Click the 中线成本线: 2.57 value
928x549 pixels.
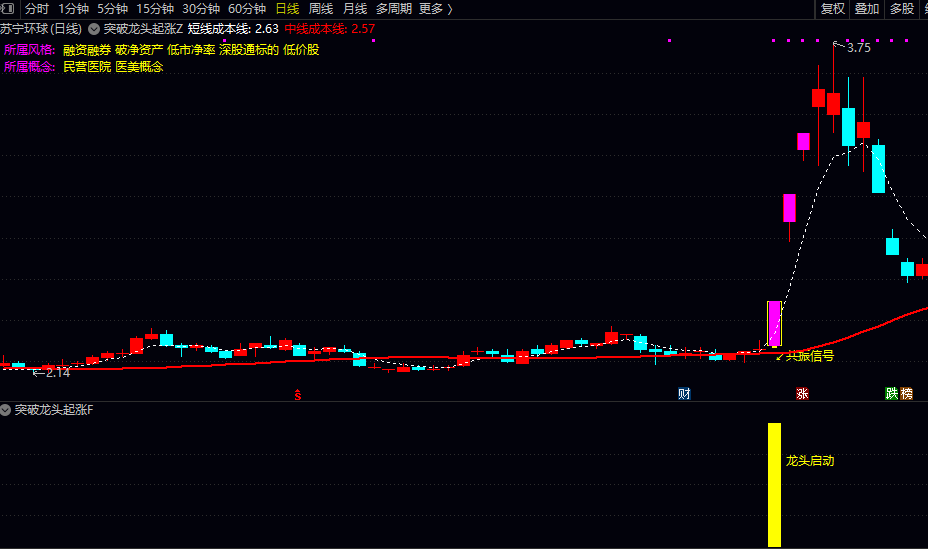pos(330,28)
